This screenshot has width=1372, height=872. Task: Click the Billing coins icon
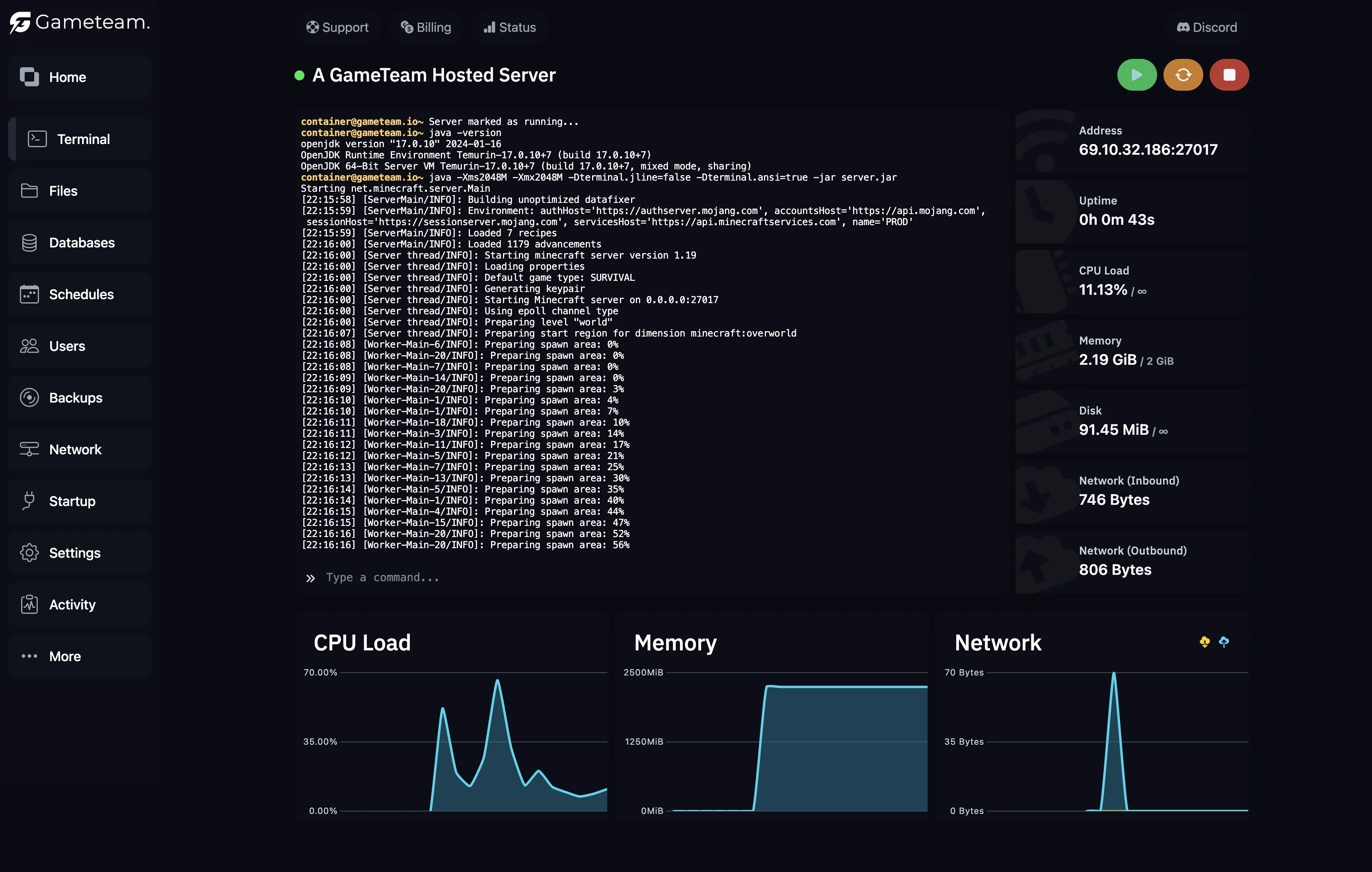[407, 27]
